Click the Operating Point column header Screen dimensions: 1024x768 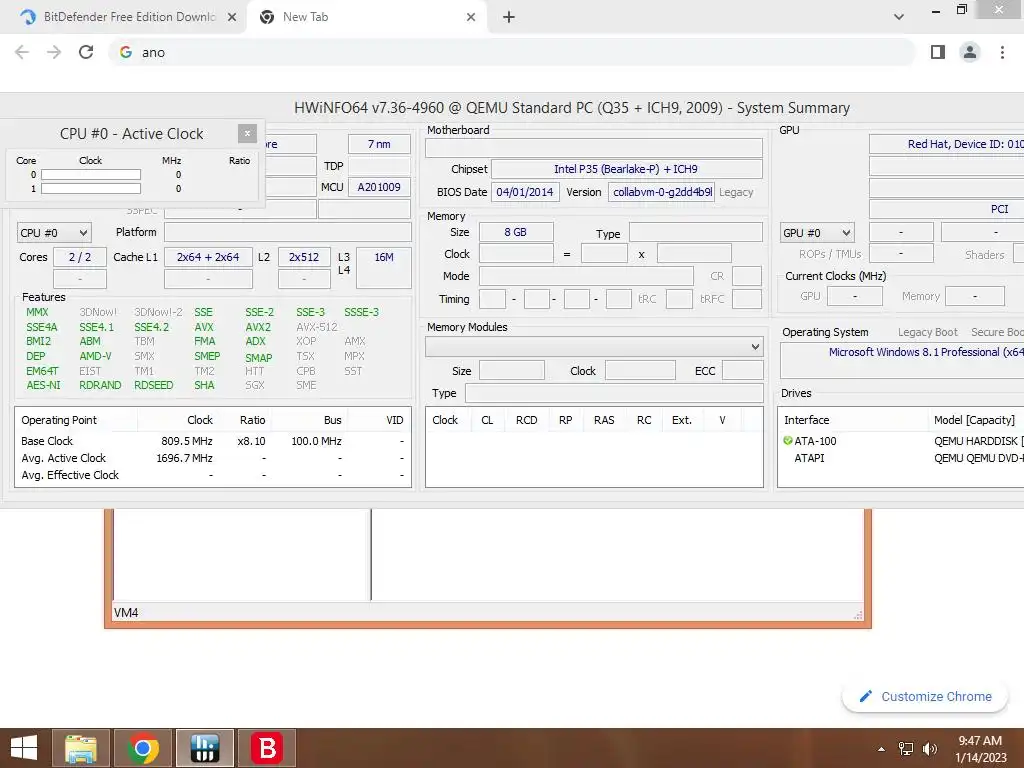click(x=76, y=420)
